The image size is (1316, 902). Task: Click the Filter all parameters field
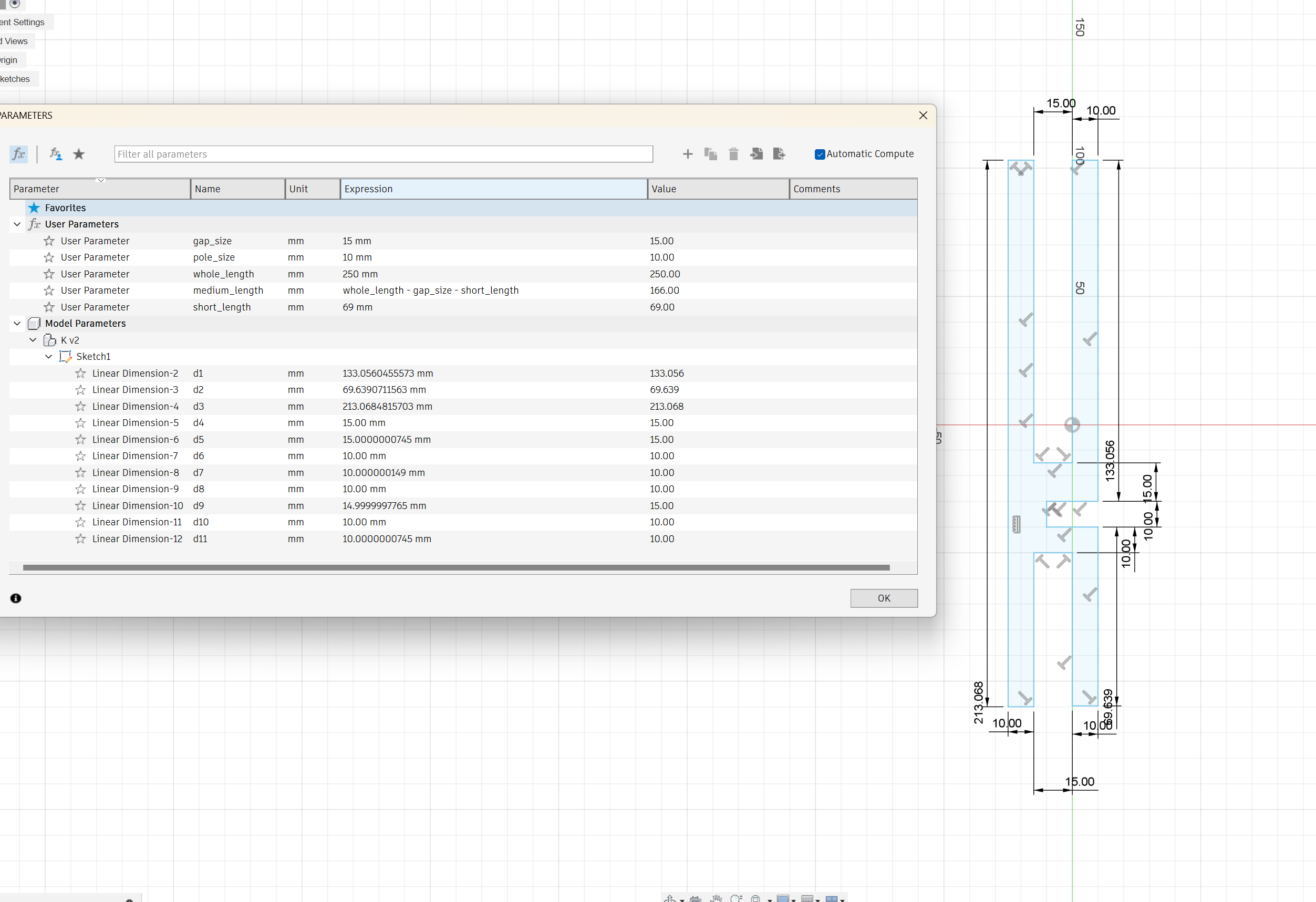pyautogui.click(x=384, y=154)
